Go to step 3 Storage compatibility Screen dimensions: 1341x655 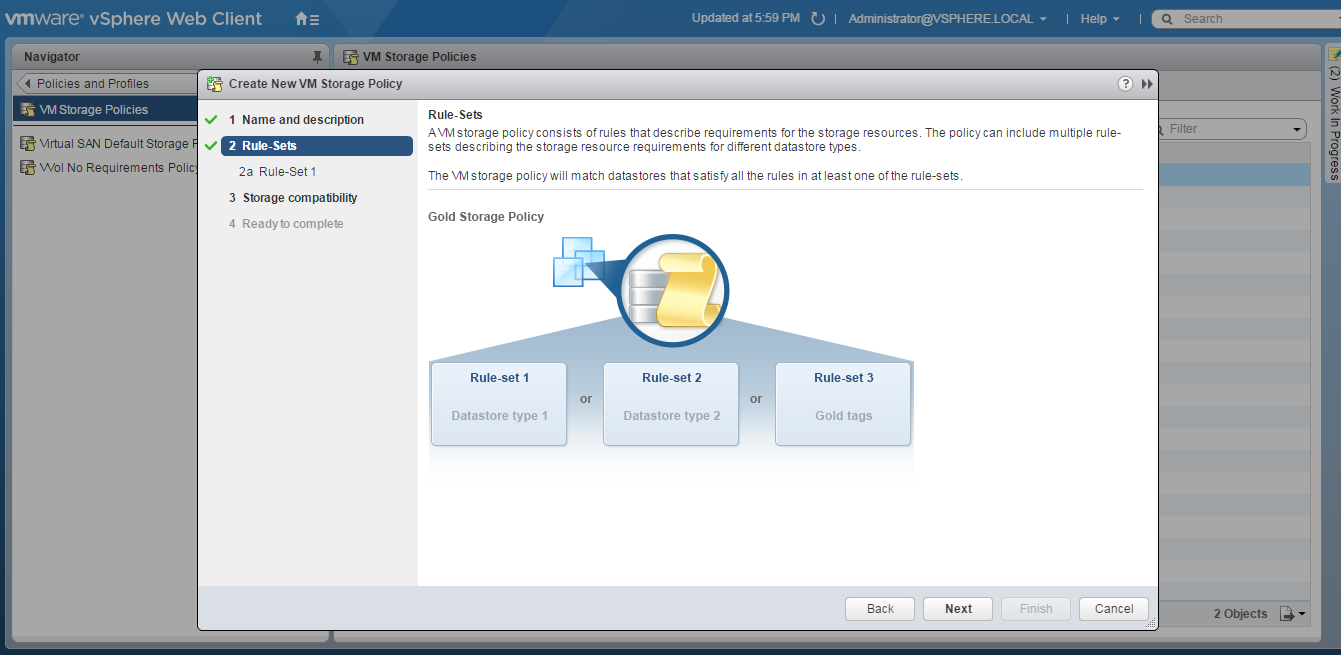point(293,198)
